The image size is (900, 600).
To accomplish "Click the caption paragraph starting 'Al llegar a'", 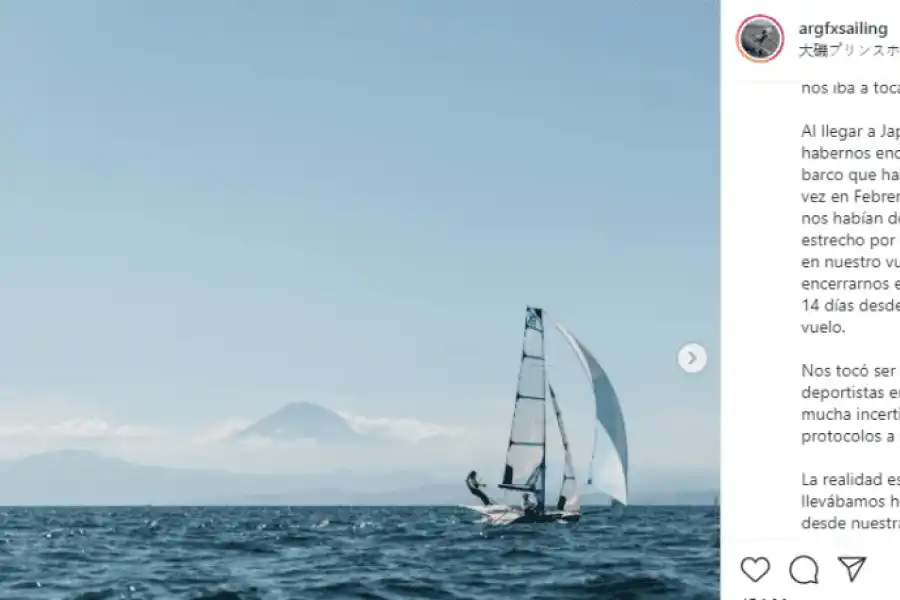I will 851,229.
